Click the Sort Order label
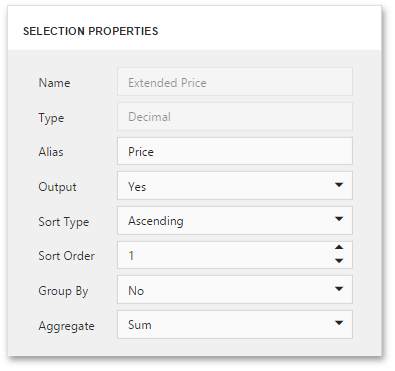Viewport: 395px width, 371px height. click(66, 256)
